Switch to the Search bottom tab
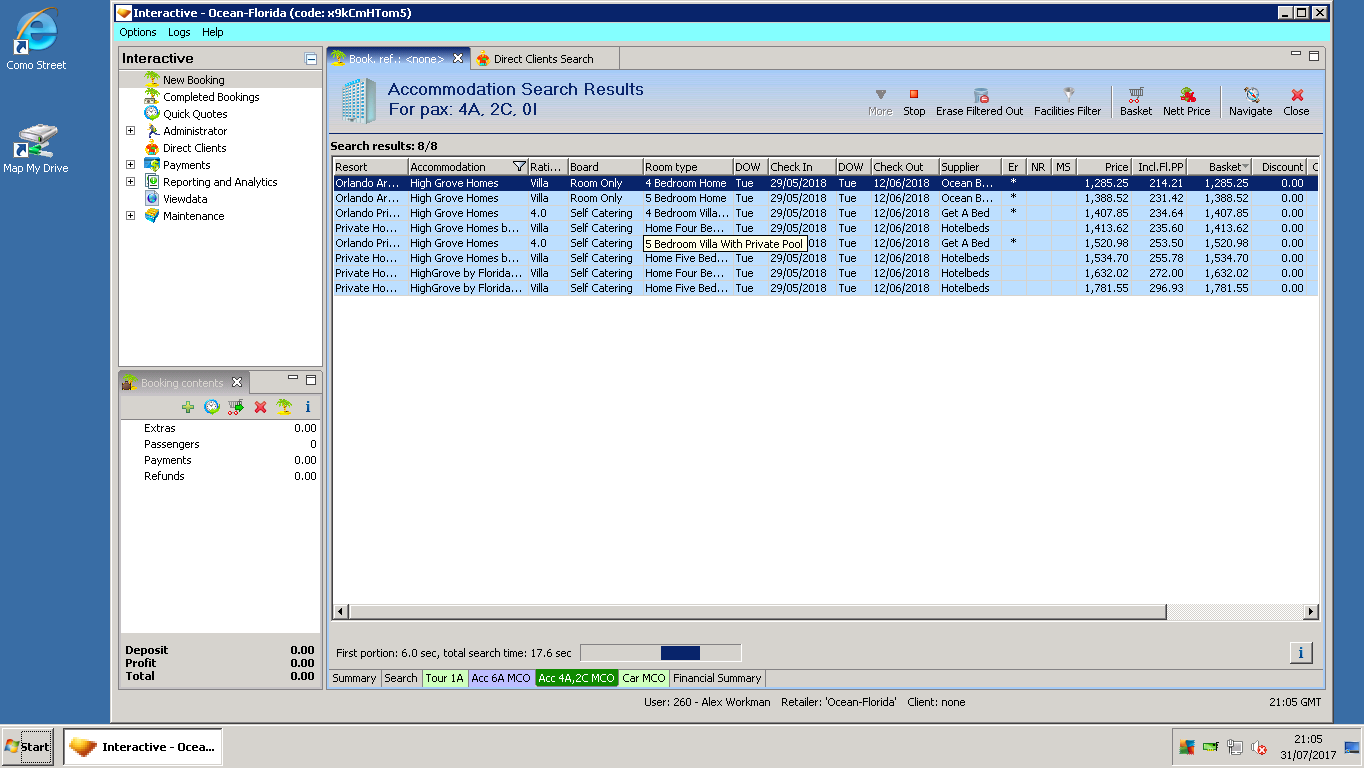Image resolution: width=1364 pixels, height=768 pixels. coord(401,678)
